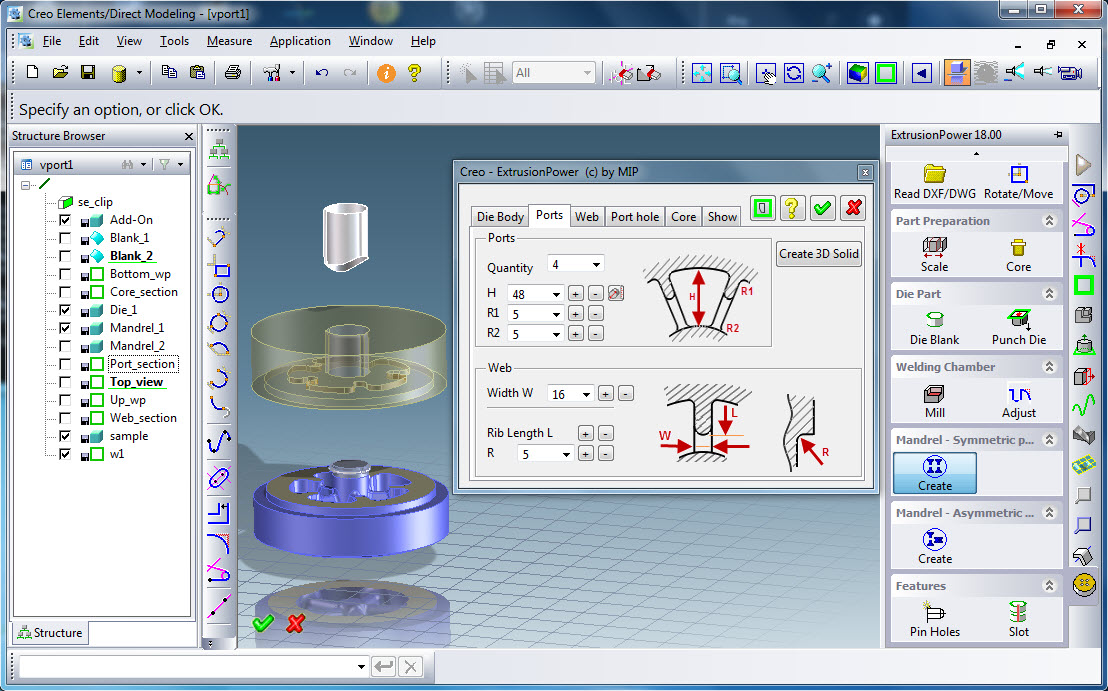Collapse the Part Preparation section

pyautogui.click(x=1049, y=221)
